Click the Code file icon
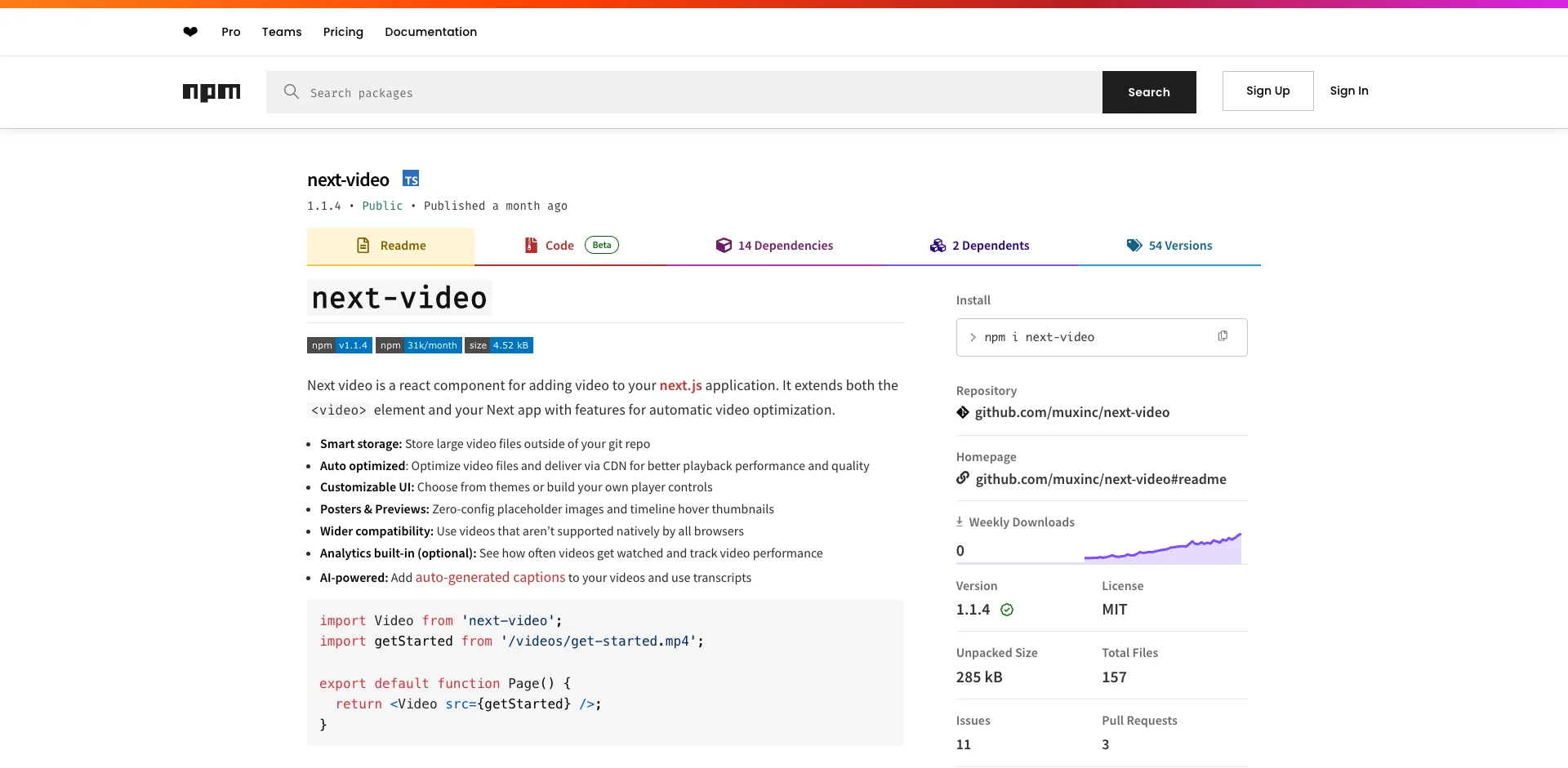This screenshot has height=768, width=1568. (x=531, y=245)
